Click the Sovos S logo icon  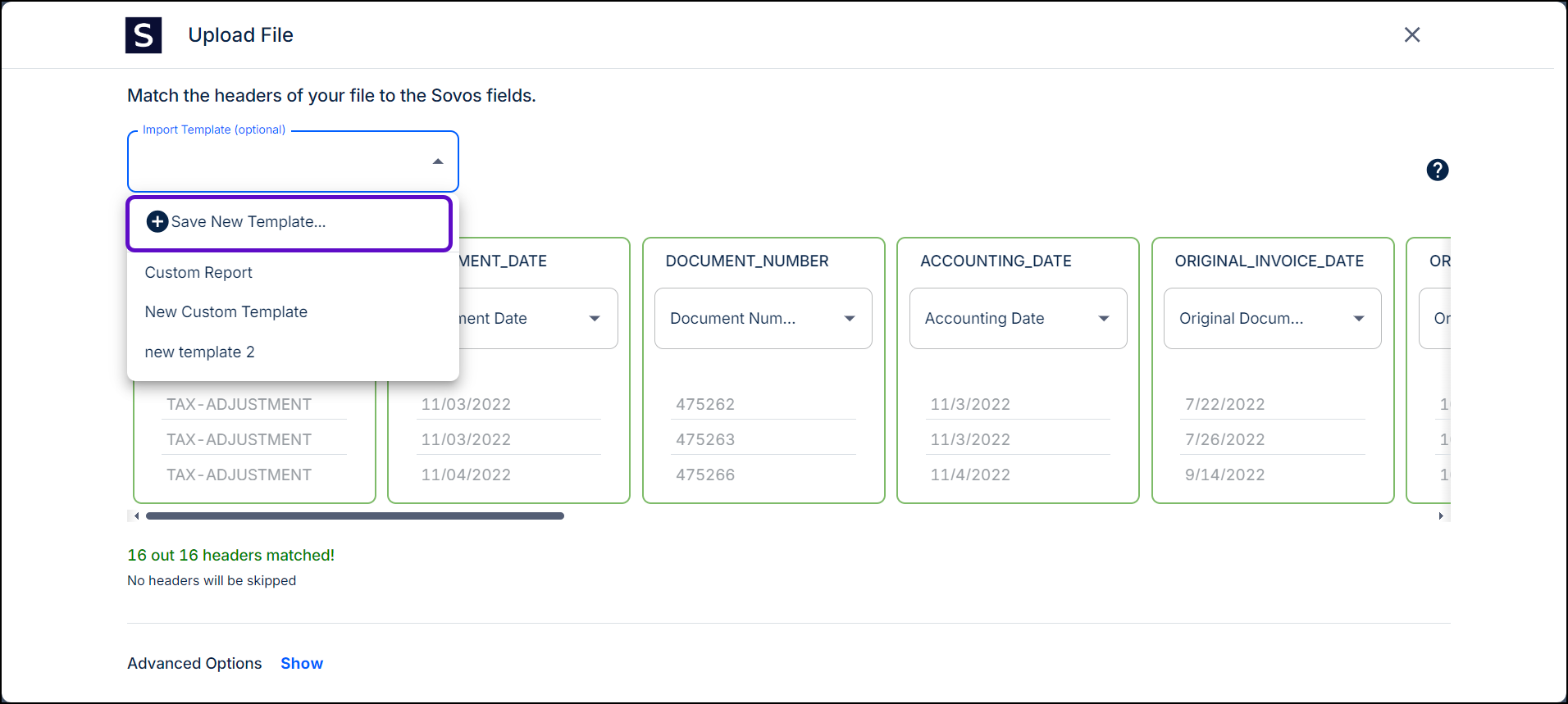coord(144,35)
